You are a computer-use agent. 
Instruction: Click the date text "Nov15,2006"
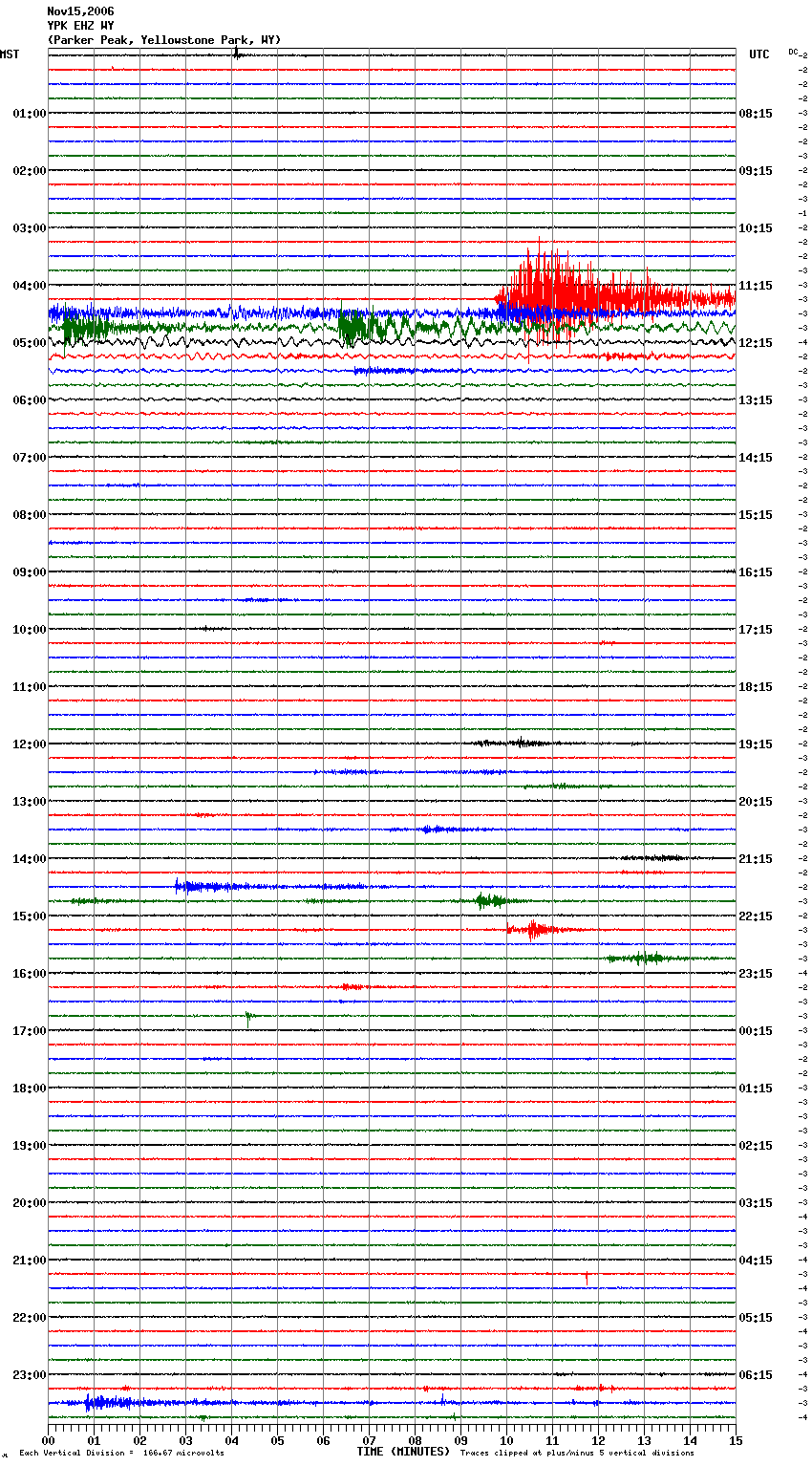pos(80,11)
